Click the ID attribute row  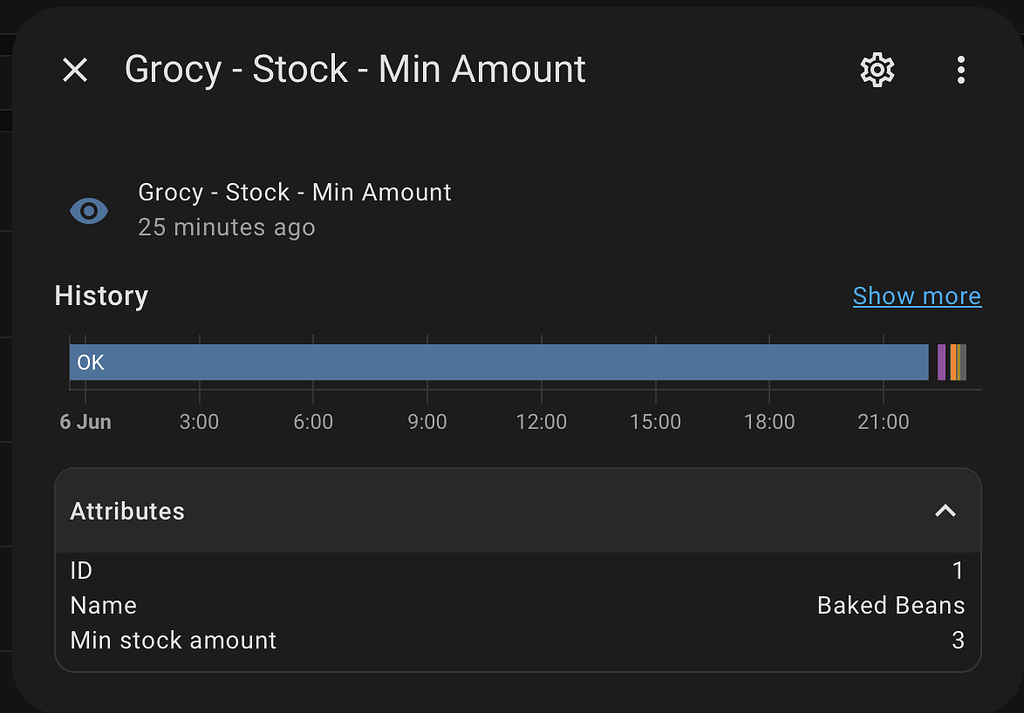(517, 571)
